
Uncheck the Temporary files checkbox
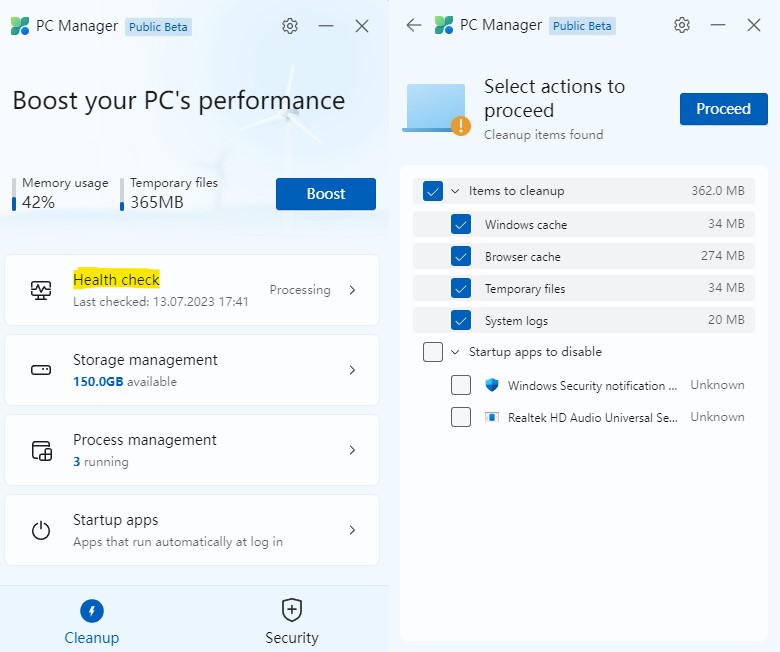point(461,288)
